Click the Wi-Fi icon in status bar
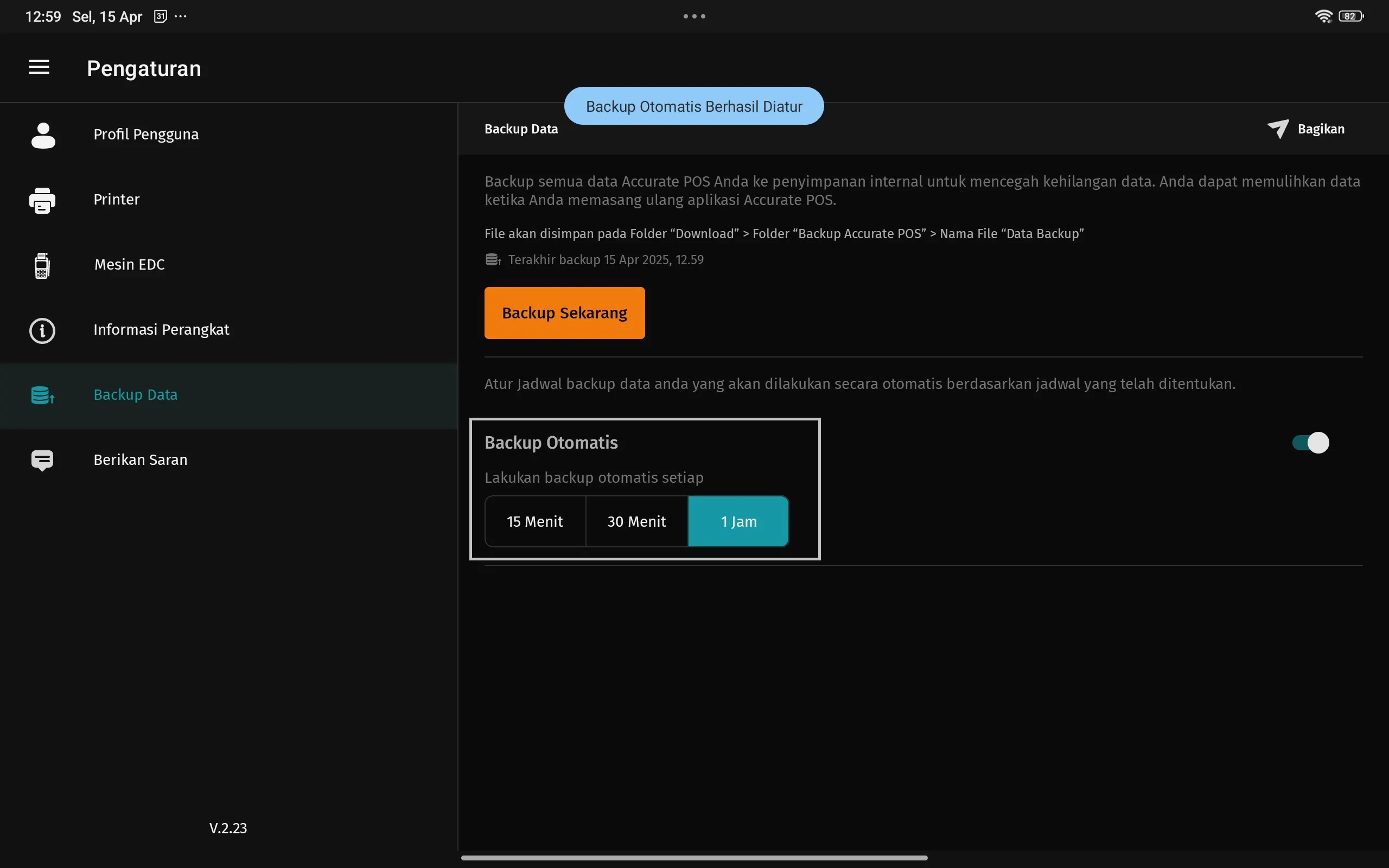The width and height of the screenshot is (1389, 868). (1324, 16)
